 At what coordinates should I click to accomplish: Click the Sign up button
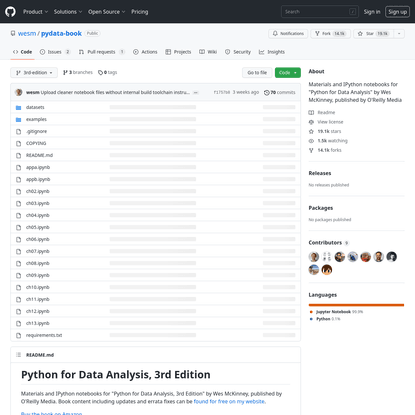coord(397,12)
